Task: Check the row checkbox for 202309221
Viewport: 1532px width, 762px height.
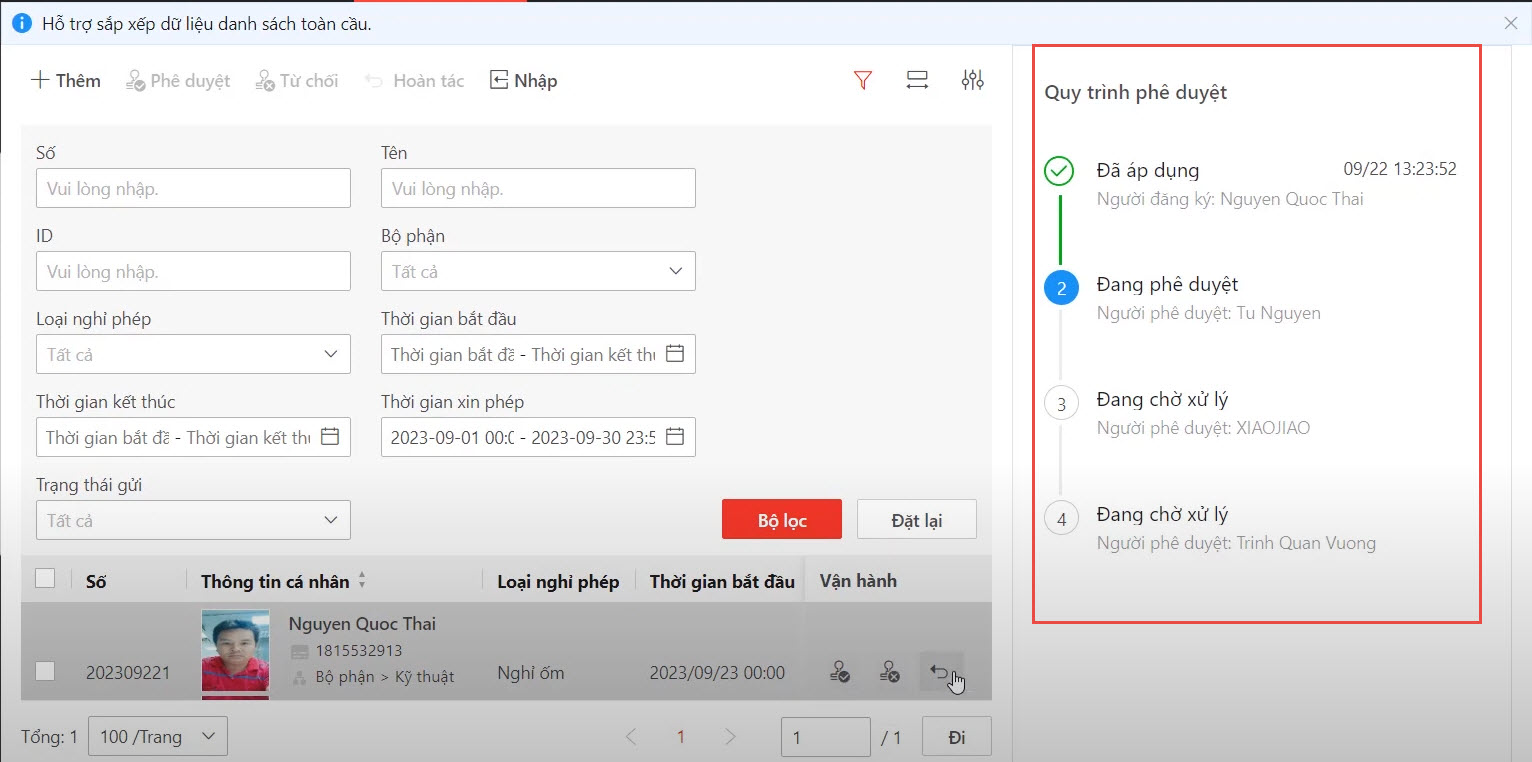Action: [x=45, y=672]
